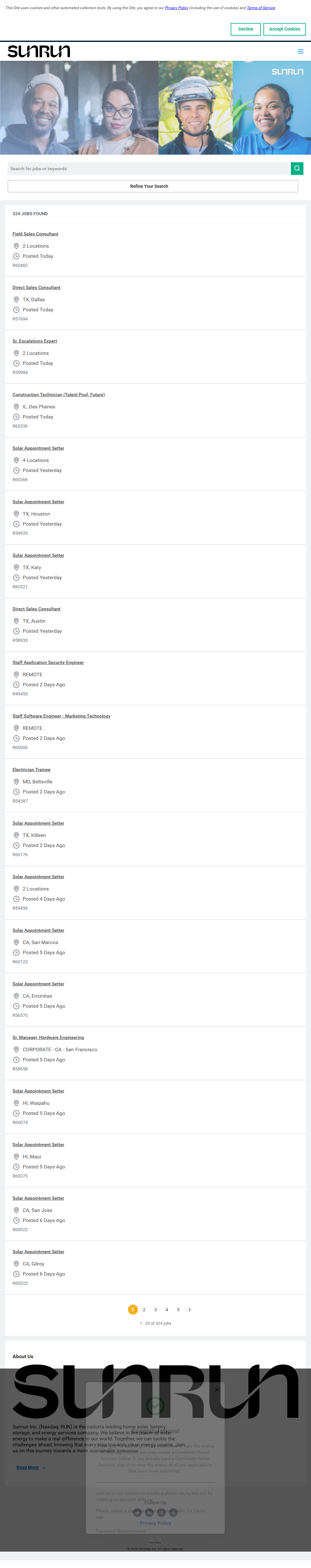The width and height of the screenshot is (311, 1568).
Task: Close the dialog with the X icon
Action: tap(217, 1390)
